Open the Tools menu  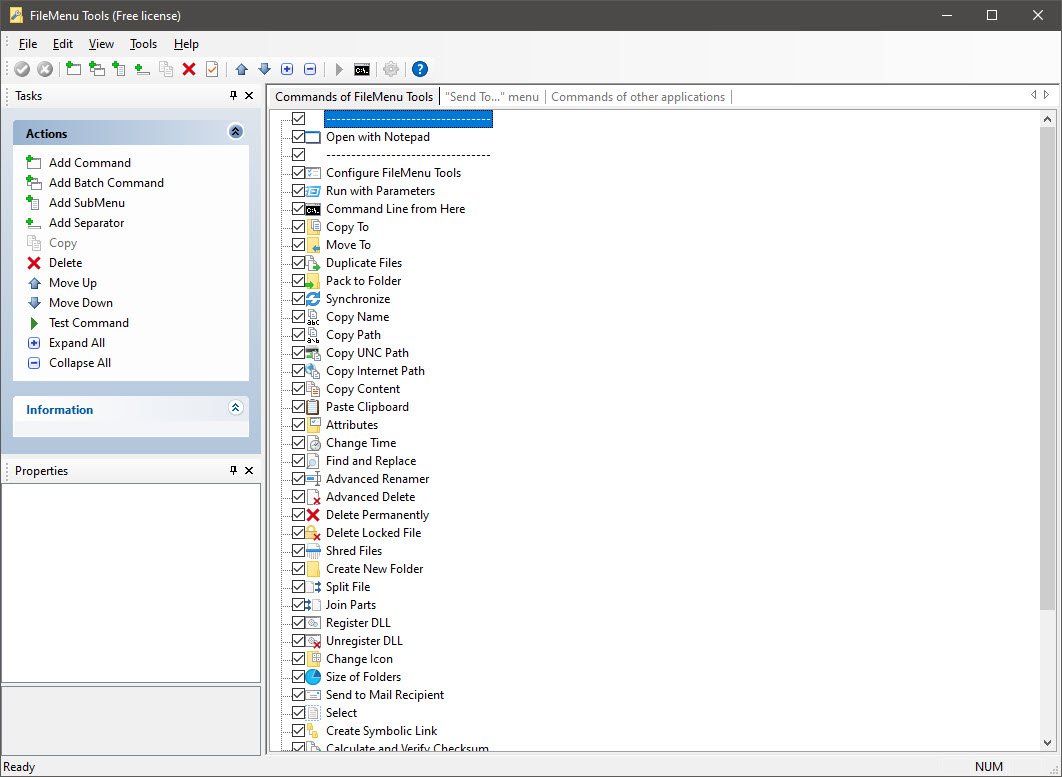click(143, 44)
